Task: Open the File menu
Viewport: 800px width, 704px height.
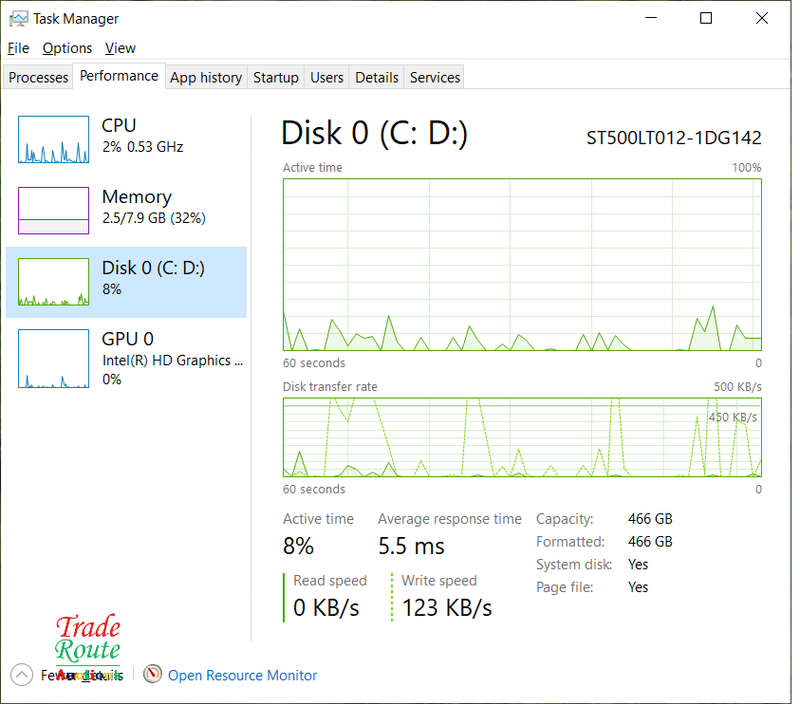Action: point(18,48)
